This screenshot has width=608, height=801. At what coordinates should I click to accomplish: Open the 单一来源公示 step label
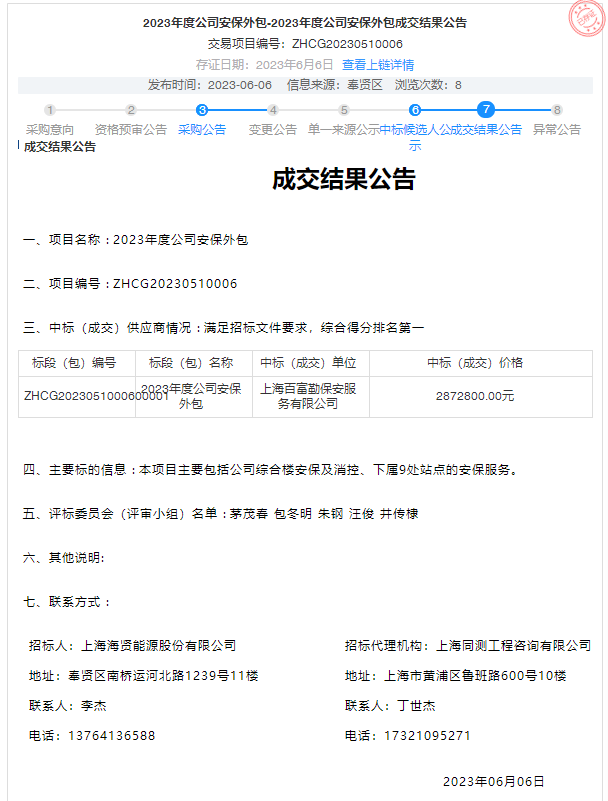point(344,130)
